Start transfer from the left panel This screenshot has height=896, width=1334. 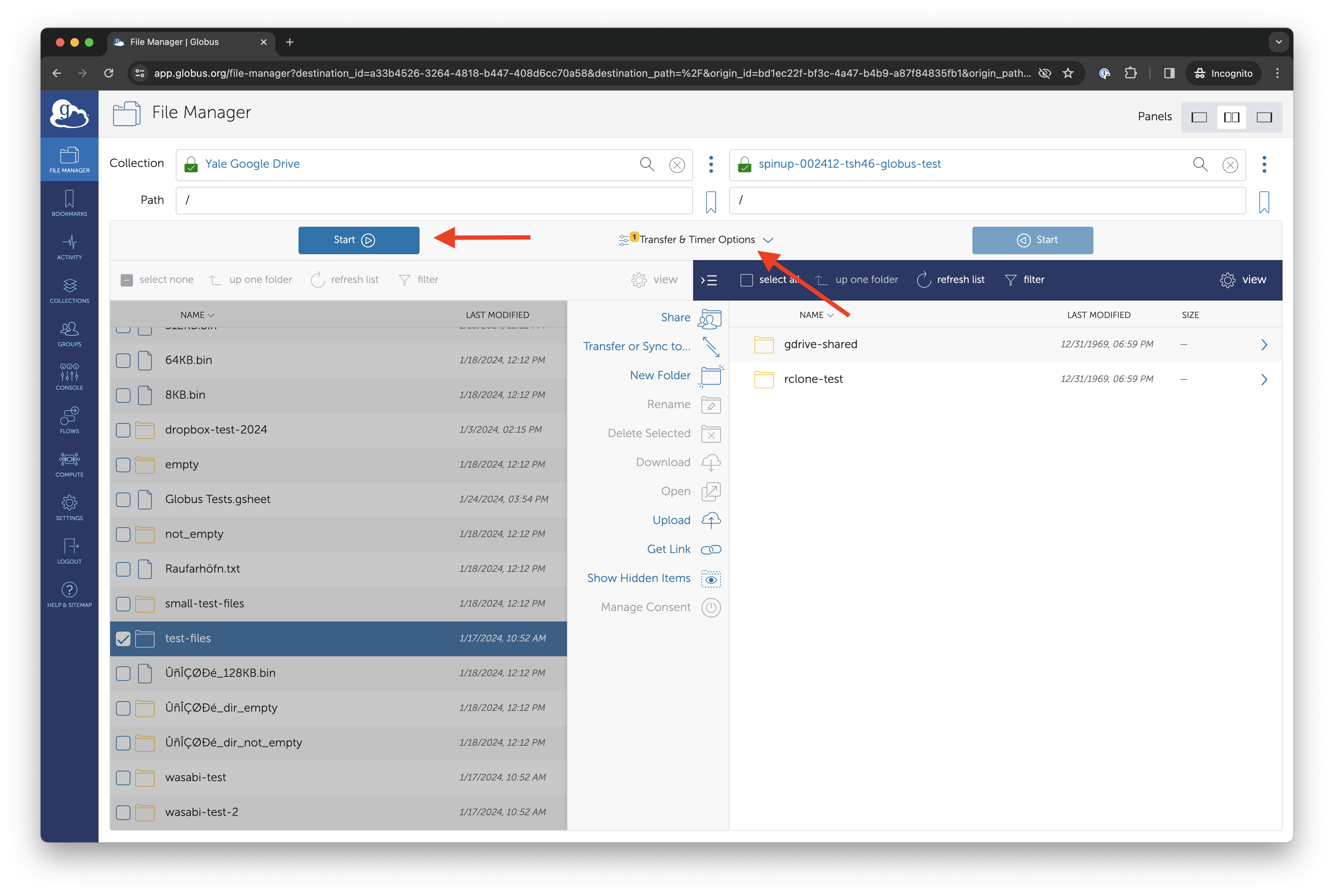358,240
